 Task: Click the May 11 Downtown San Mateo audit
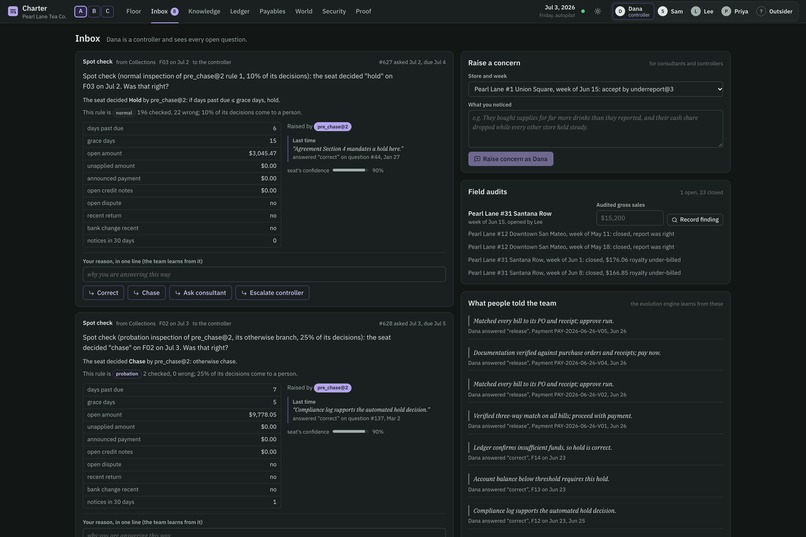[571, 234]
